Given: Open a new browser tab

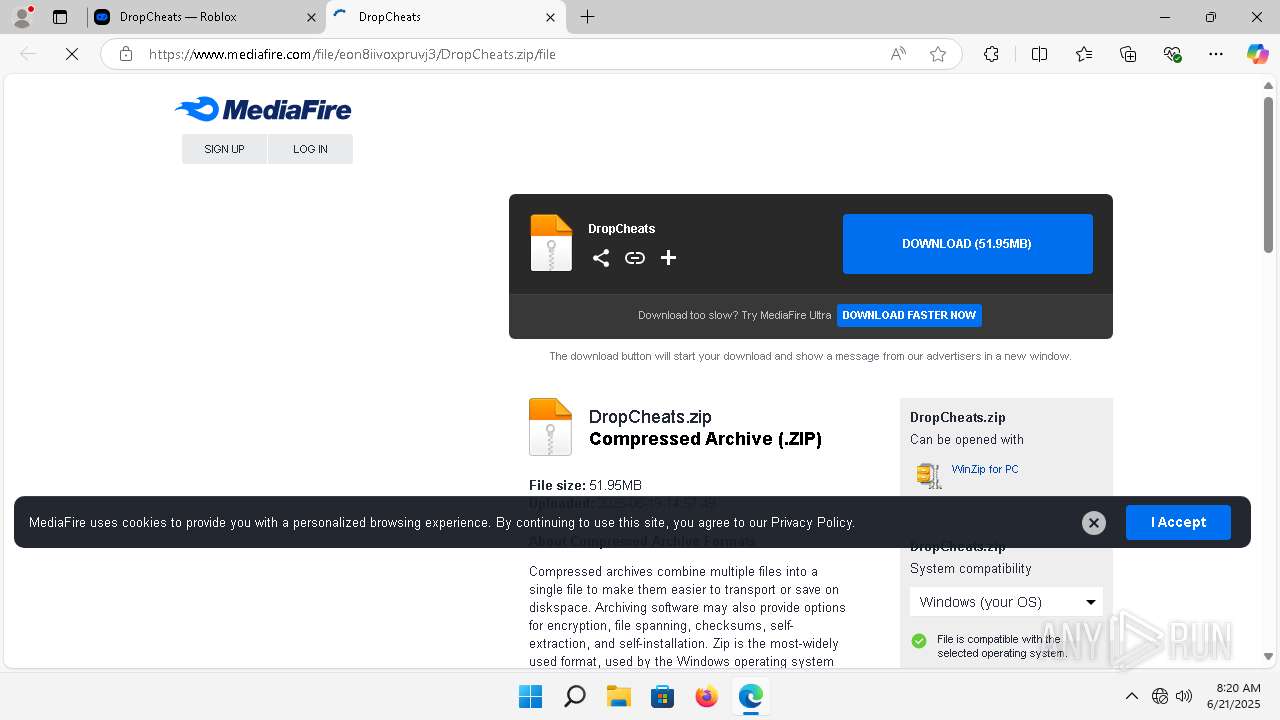Looking at the screenshot, I should tap(588, 17).
